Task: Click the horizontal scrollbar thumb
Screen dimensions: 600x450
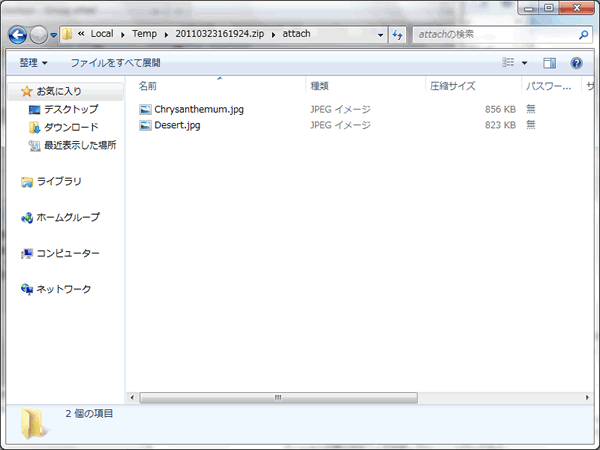Action: click(x=277, y=396)
